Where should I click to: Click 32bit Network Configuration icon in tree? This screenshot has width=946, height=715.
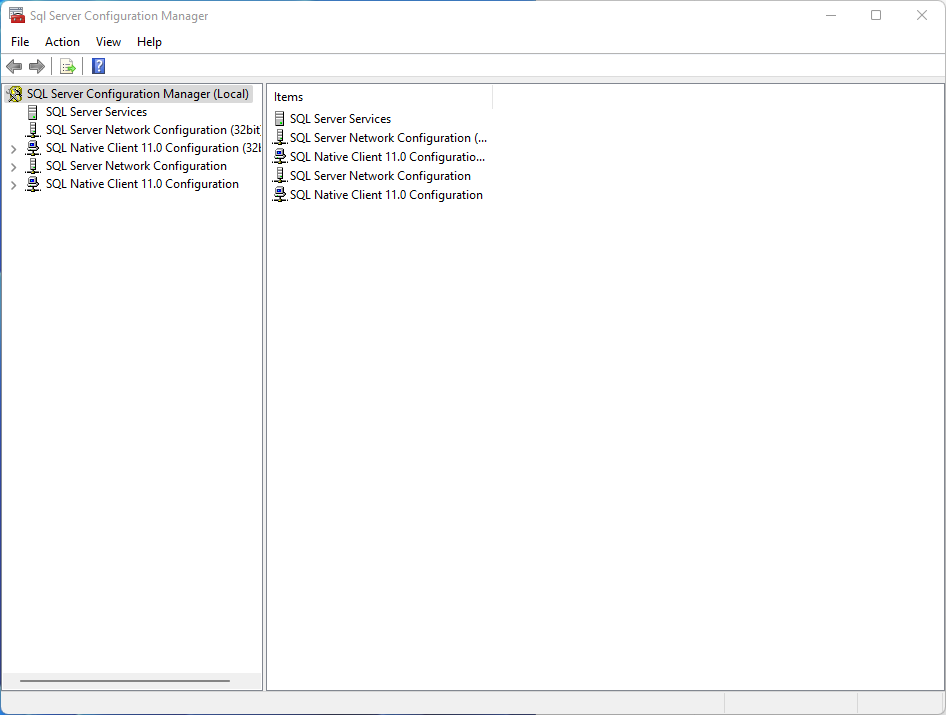coord(33,130)
